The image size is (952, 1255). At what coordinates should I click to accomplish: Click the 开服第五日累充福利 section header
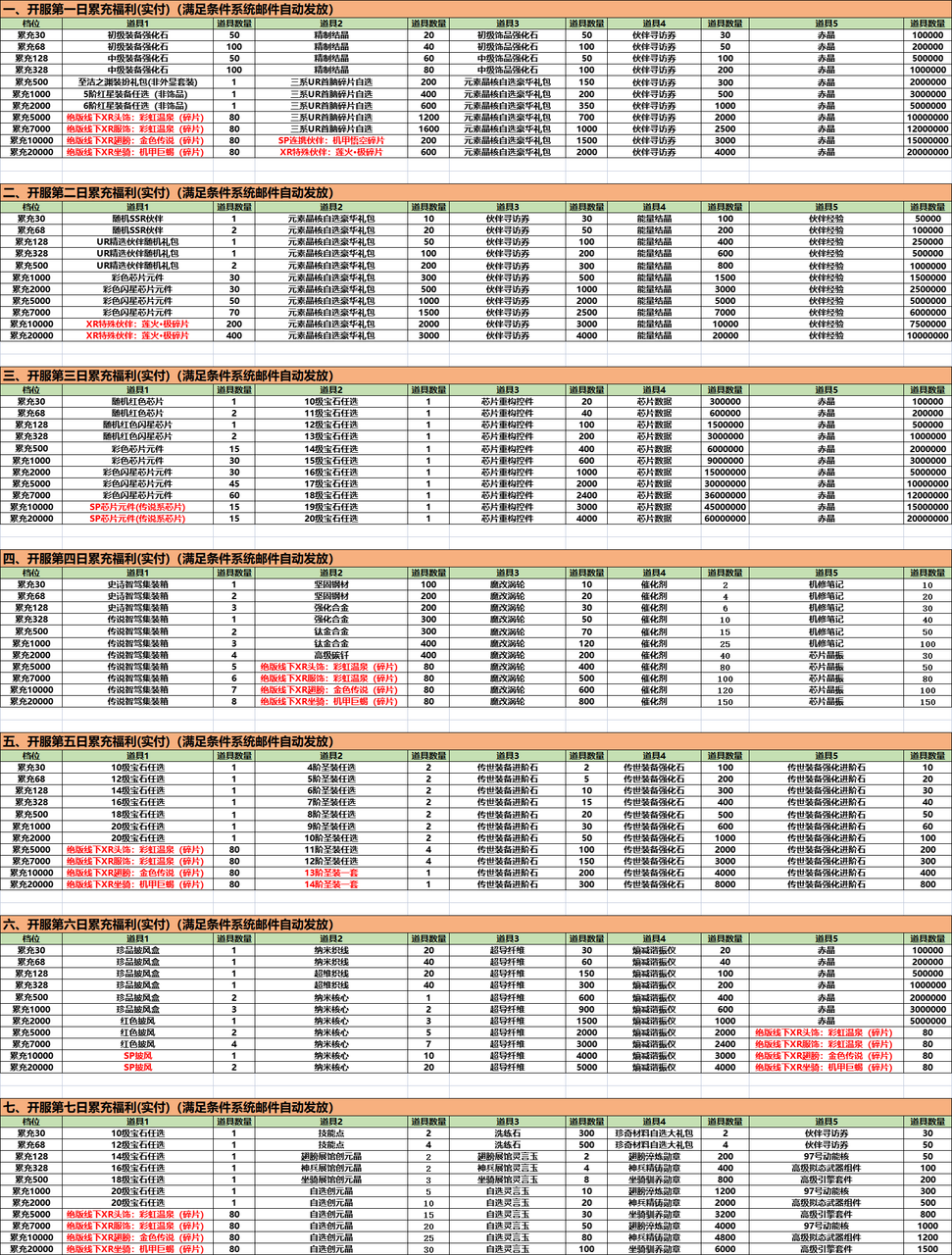167,741
